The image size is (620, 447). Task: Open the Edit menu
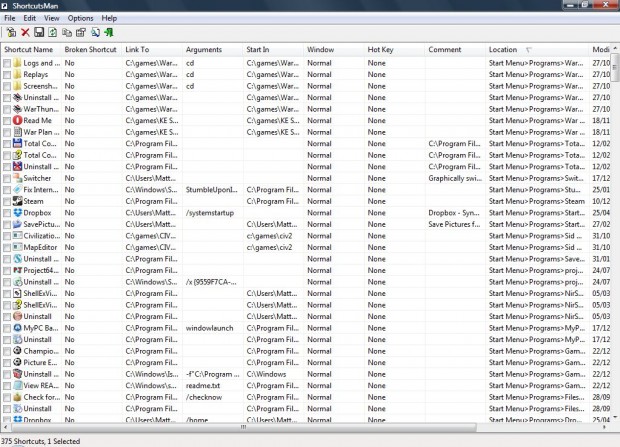(29, 18)
